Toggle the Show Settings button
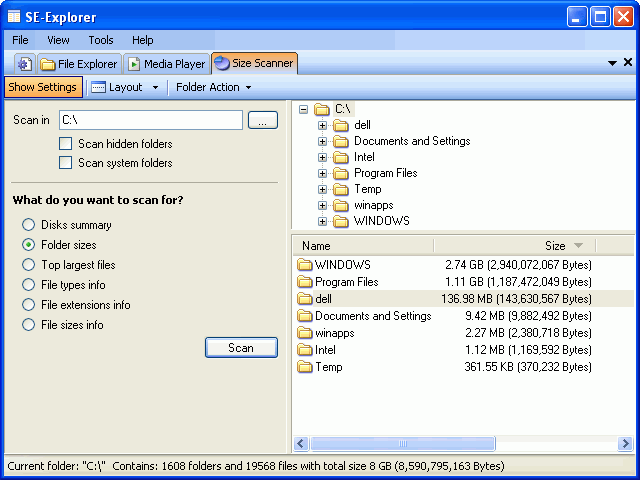This screenshot has height=480, width=640. [x=43, y=87]
